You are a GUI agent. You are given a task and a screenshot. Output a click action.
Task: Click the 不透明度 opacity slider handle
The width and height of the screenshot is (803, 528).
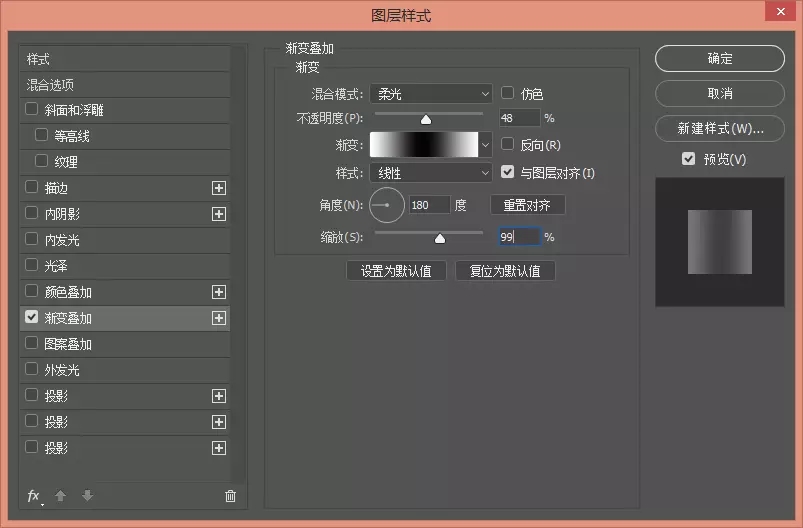425,119
